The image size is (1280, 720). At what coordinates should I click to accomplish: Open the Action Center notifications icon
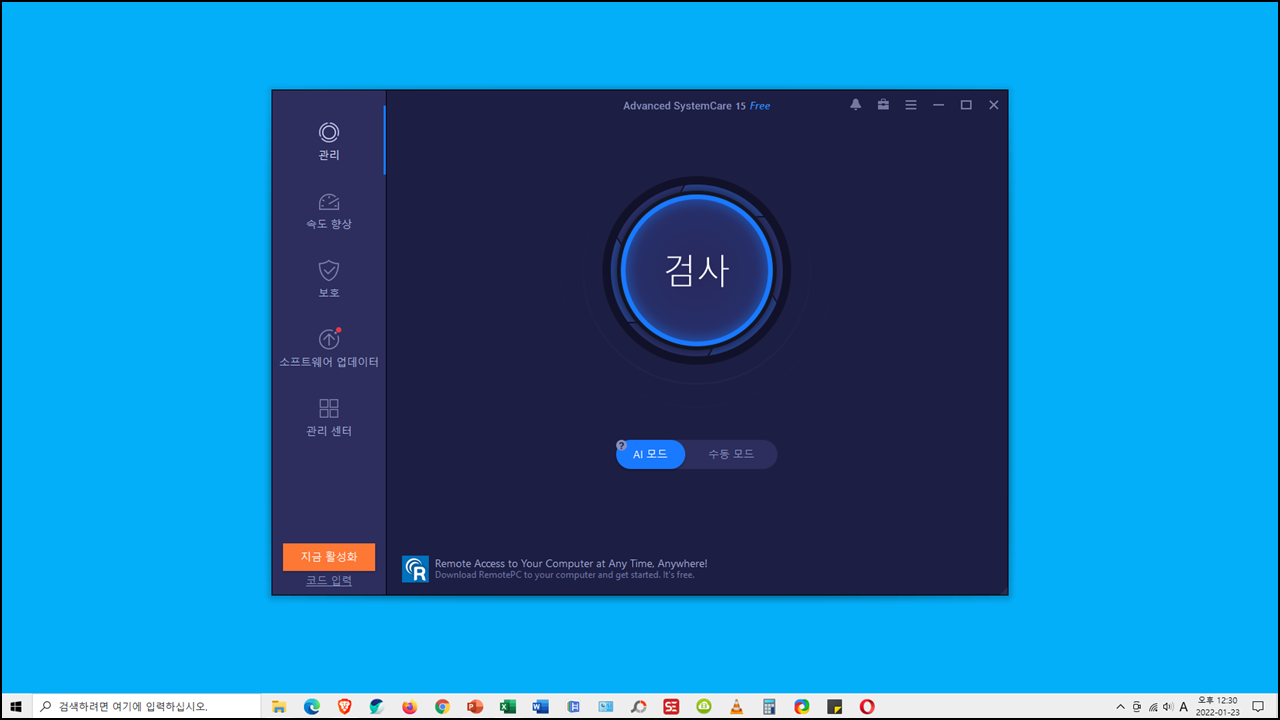1259,706
